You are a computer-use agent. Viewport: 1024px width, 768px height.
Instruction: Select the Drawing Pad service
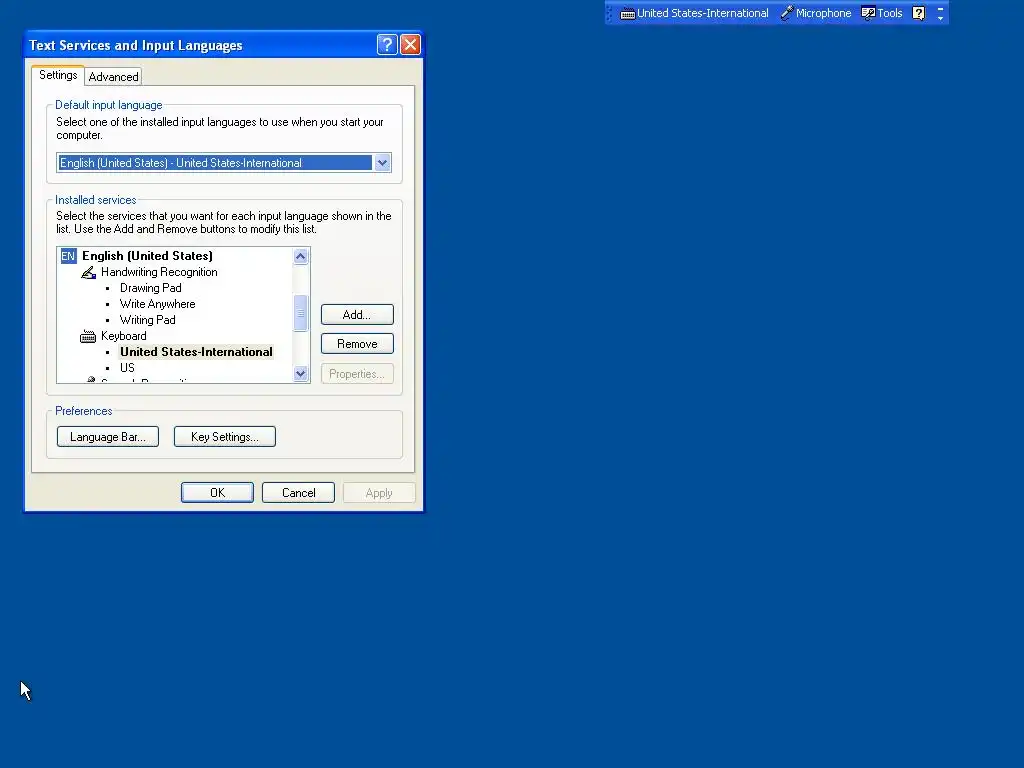(x=150, y=288)
